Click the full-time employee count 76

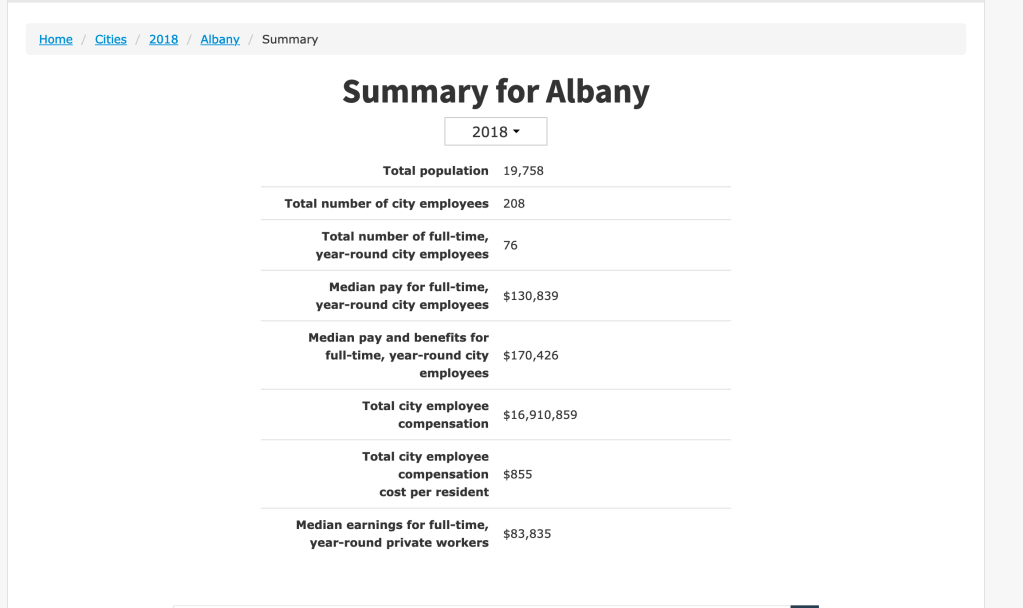[510, 245]
